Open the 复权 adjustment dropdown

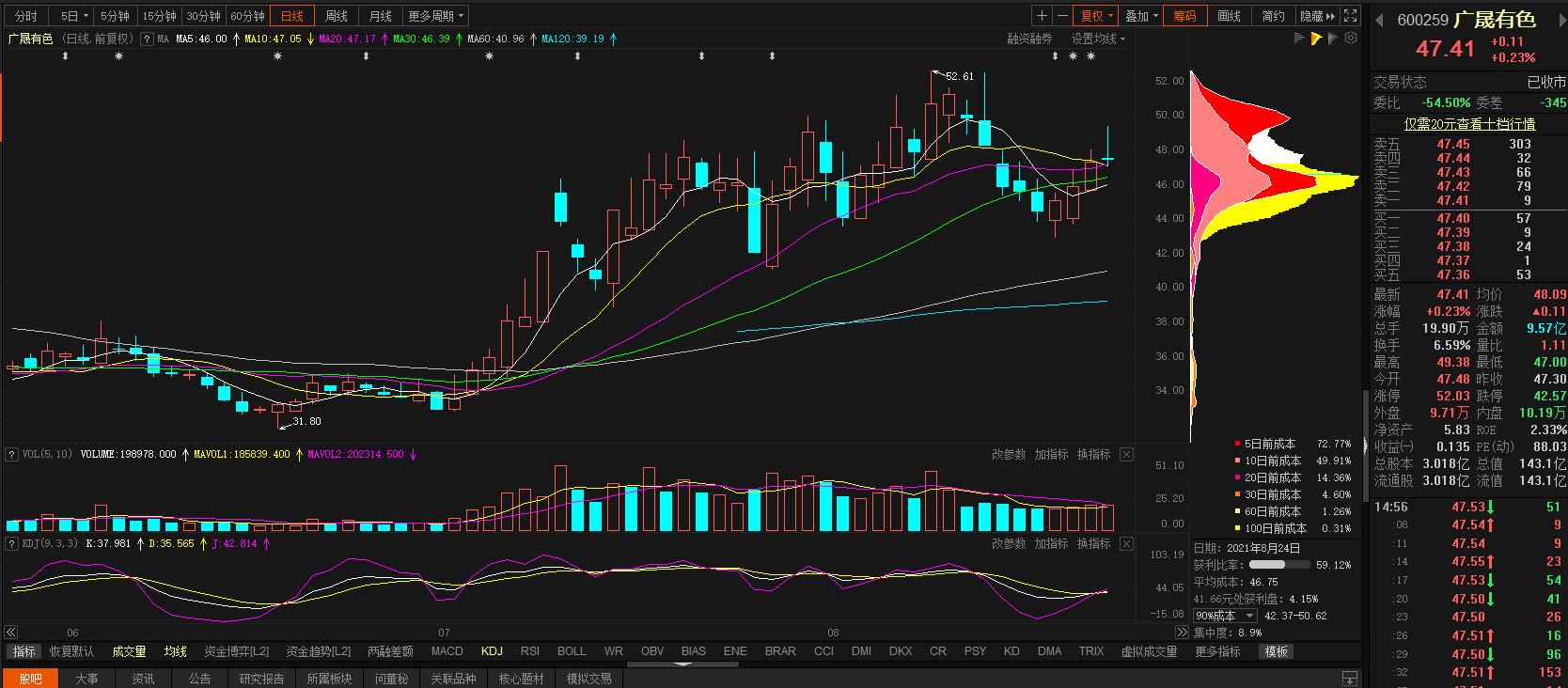point(1096,16)
